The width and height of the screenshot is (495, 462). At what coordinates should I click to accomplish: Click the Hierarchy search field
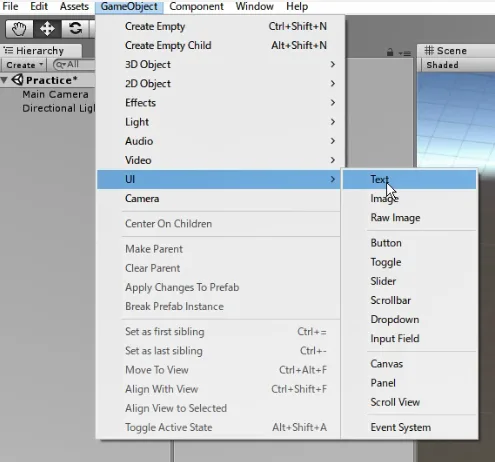point(74,65)
